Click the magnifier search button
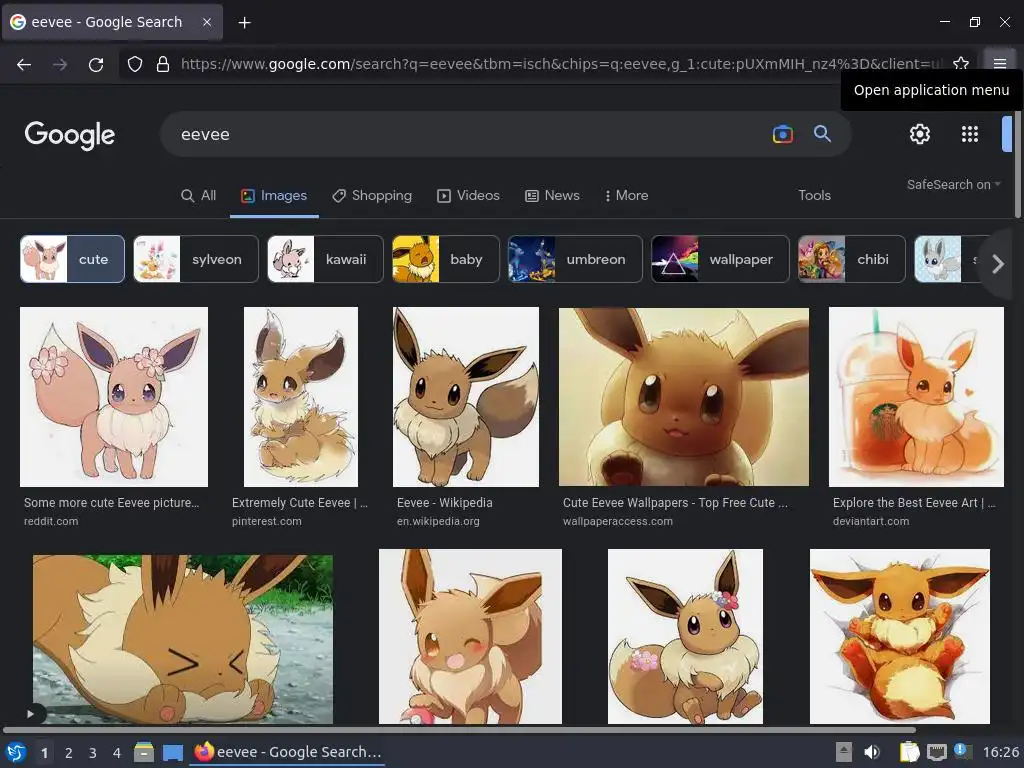The height and width of the screenshot is (768, 1024). pyautogui.click(x=822, y=134)
